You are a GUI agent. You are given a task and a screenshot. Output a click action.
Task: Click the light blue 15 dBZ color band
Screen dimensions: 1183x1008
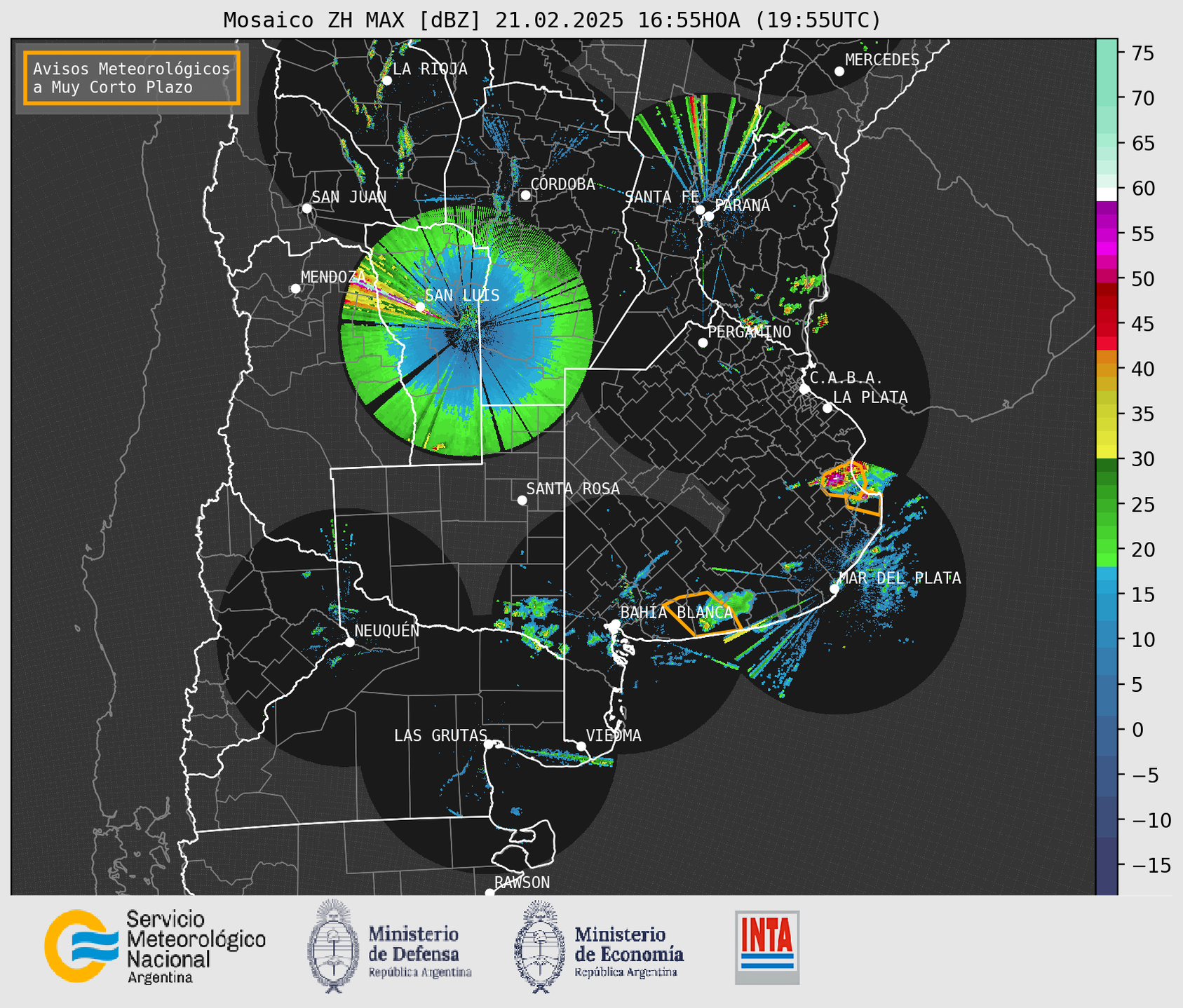1106,594
